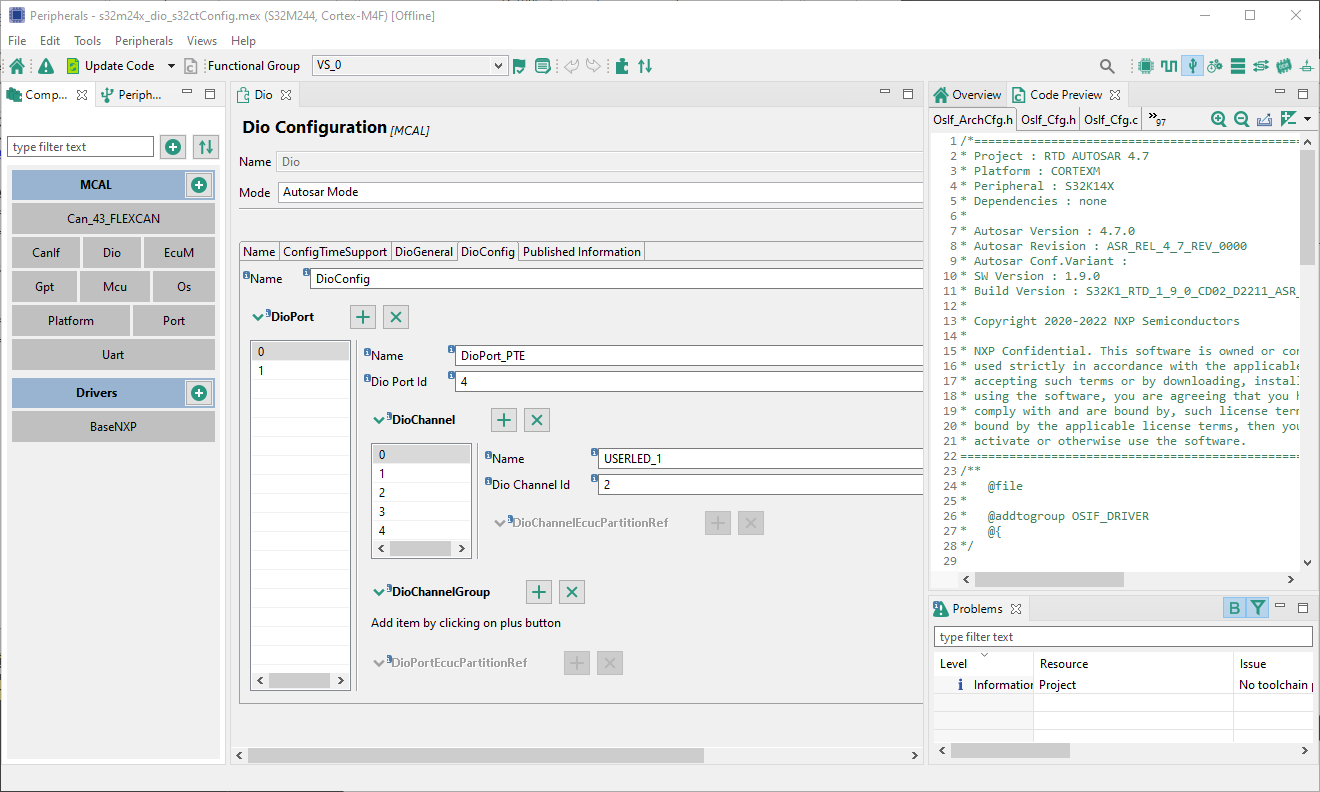The width and height of the screenshot is (1320, 792).
Task: Click the search icon on the main toolbar
Action: (x=1107, y=65)
